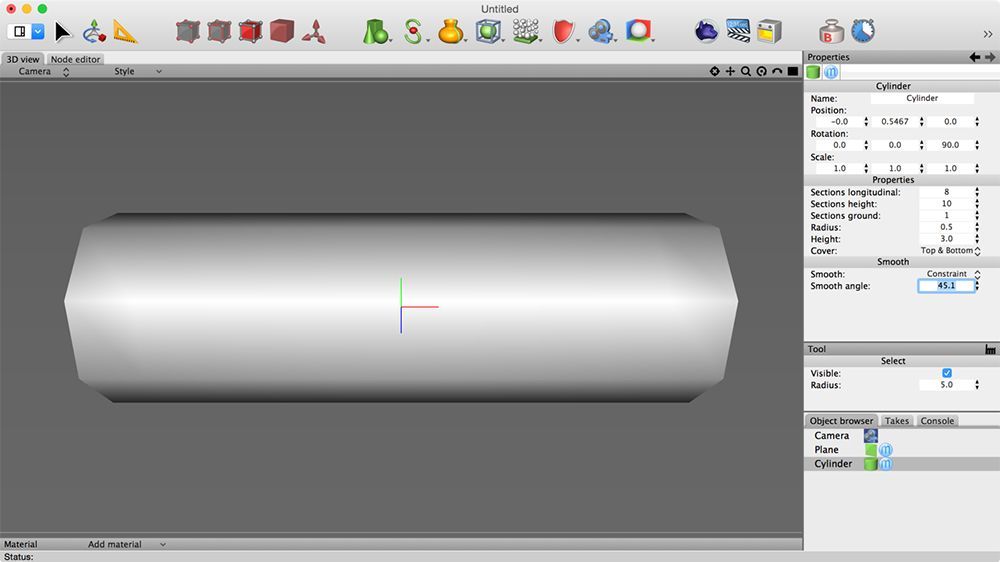Show hidden toolbar items via double chevron

(x=988, y=34)
